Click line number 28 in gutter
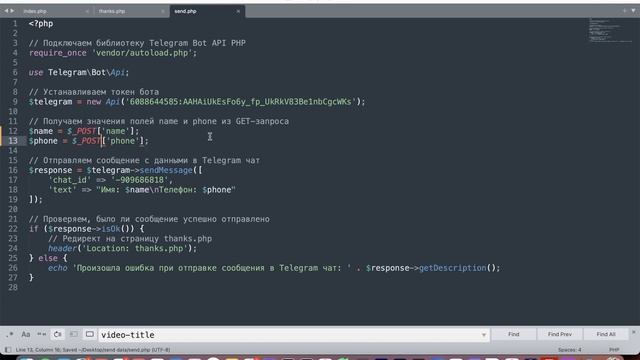Viewport: 640px width, 360px height. (x=13, y=287)
